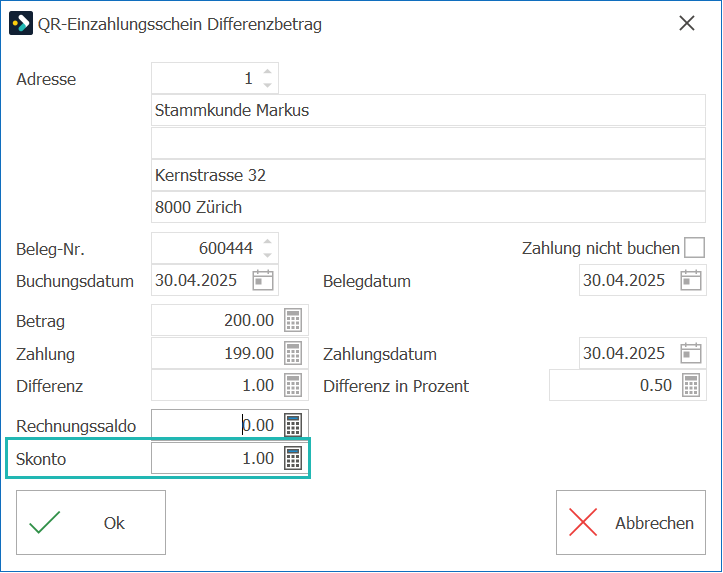This screenshot has width=723, height=573.
Task: Click the Betrag label
Action: point(41,321)
